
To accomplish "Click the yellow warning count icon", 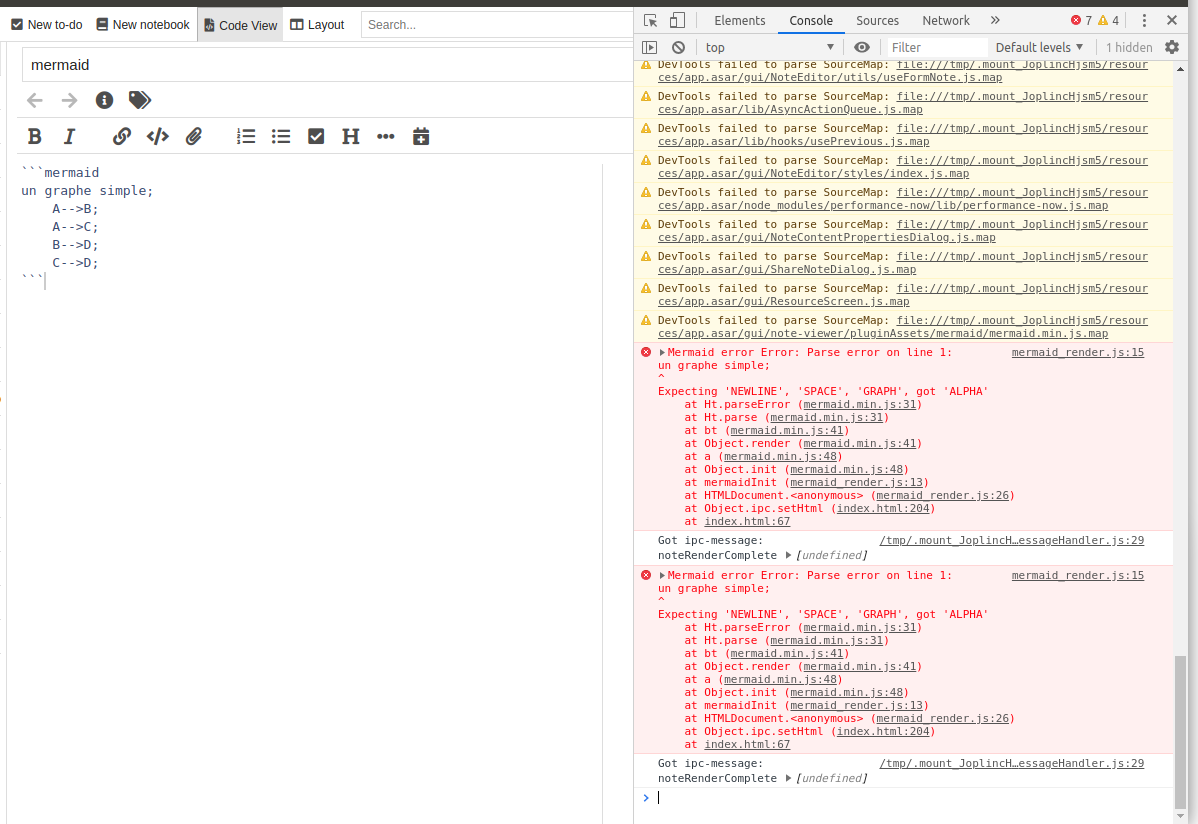I will [x=1102, y=21].
